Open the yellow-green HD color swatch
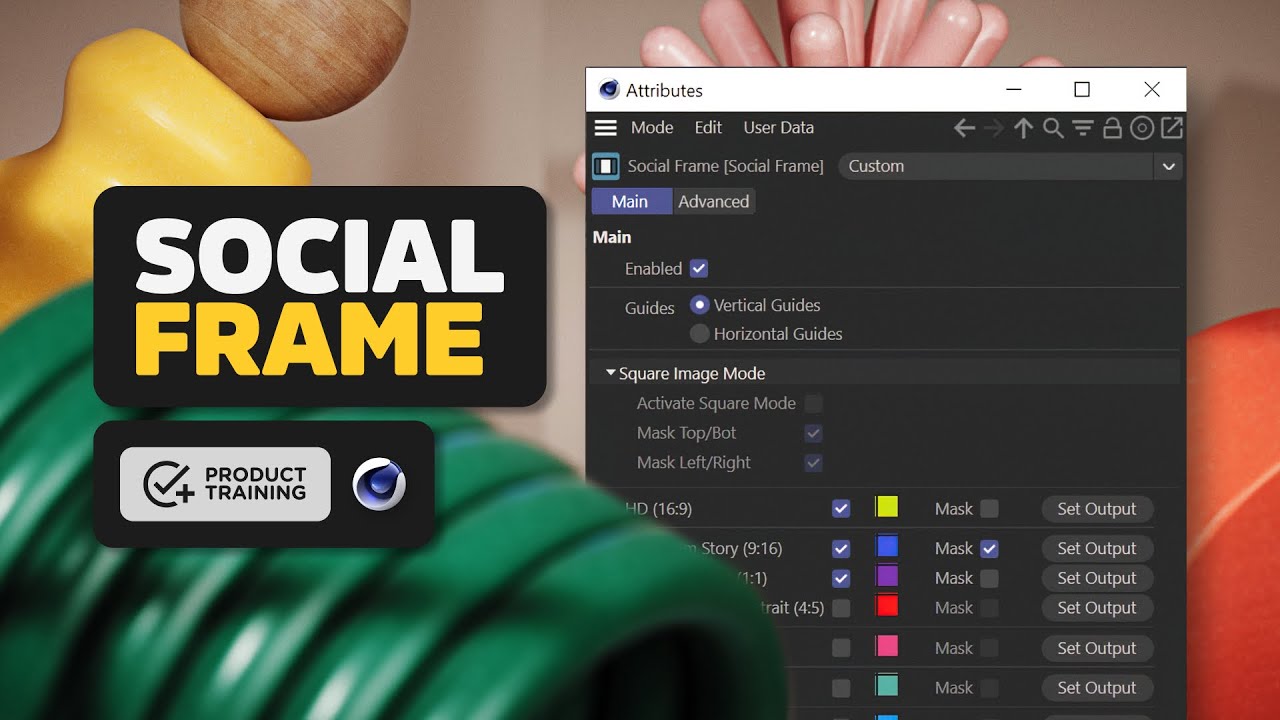 click(887, 506)
